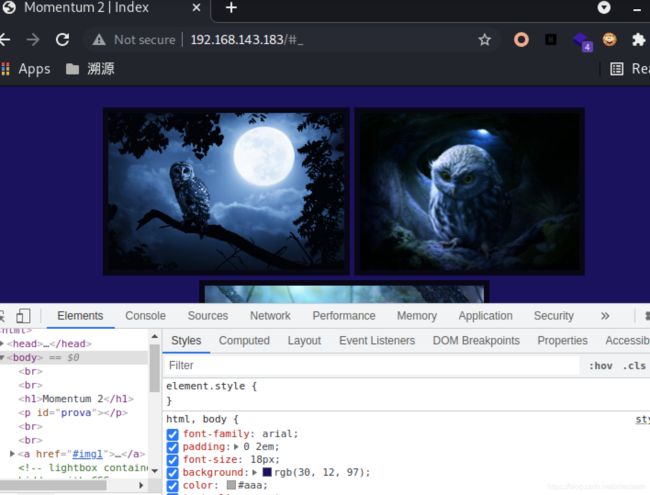The image size is (650, 495).
Task: Open the Performance panel
Action: tap(344, 316)
